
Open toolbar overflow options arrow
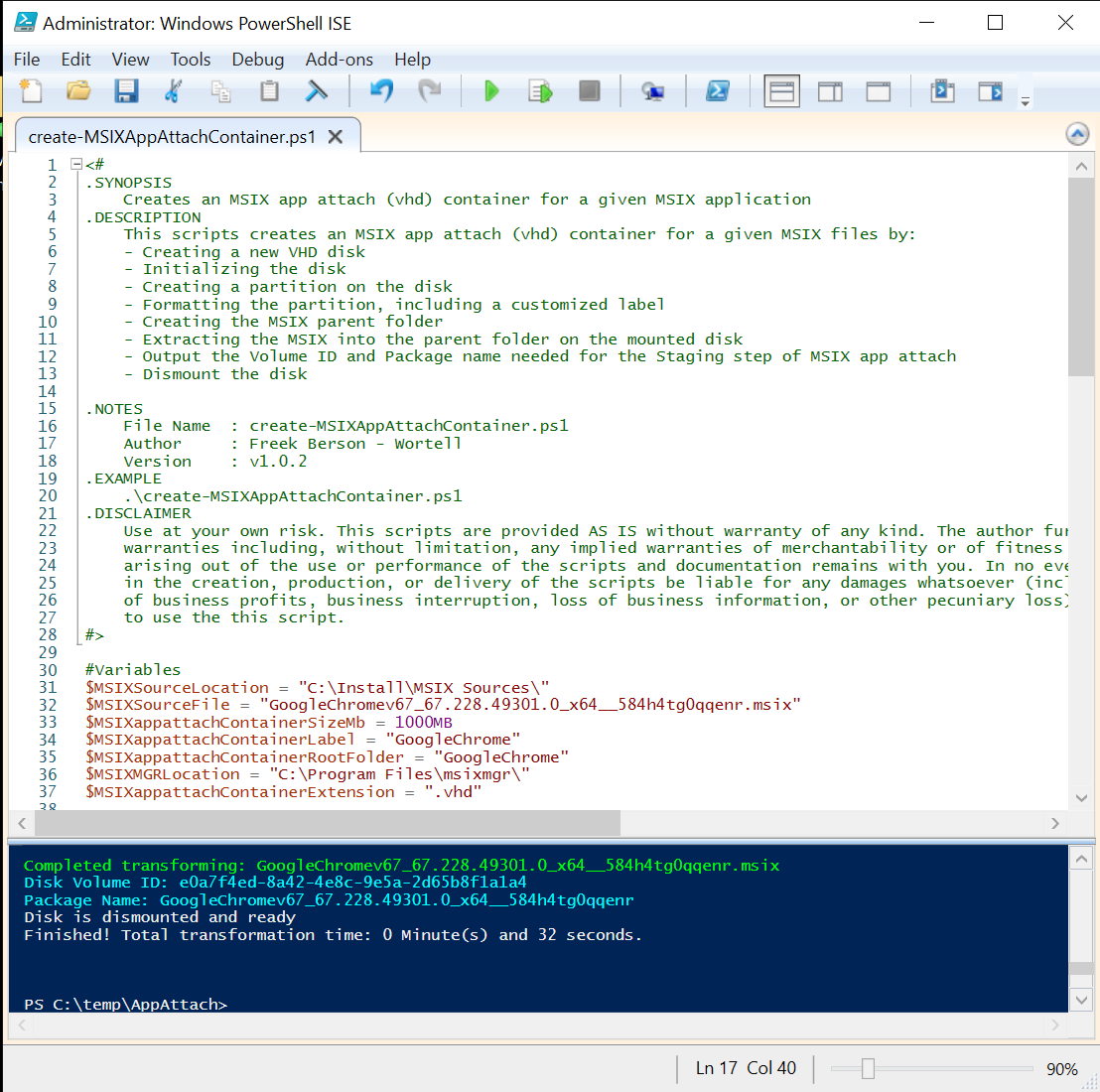coord(1025,101)
